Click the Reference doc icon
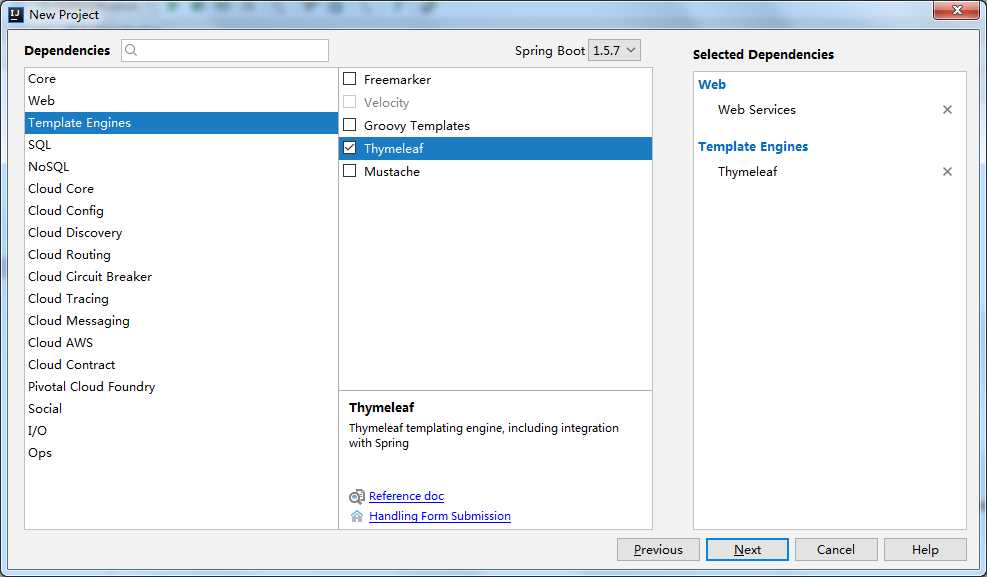 356,496
